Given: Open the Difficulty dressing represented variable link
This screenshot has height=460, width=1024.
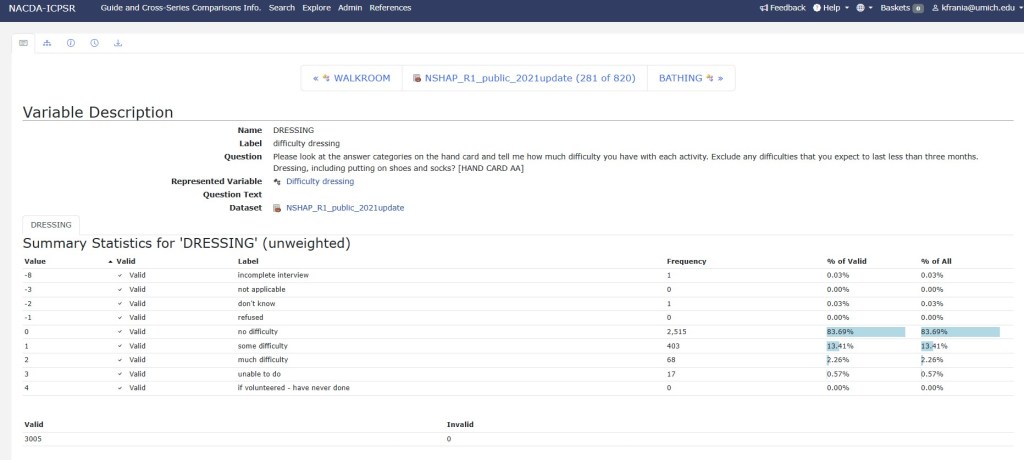Looking at the screenshot, I should (x=319, y=182).
